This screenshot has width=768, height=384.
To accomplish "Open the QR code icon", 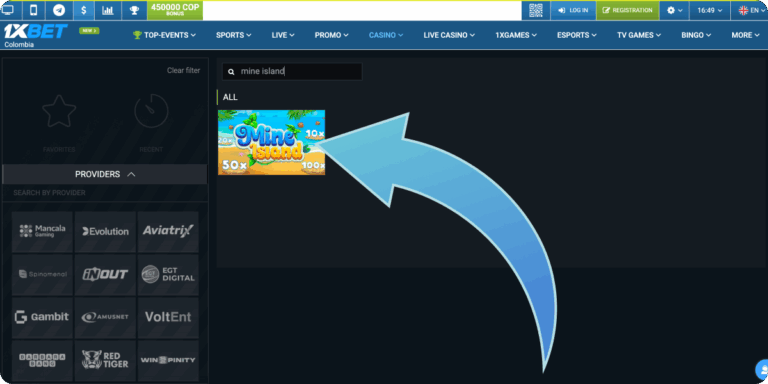I will click(536, 10).
